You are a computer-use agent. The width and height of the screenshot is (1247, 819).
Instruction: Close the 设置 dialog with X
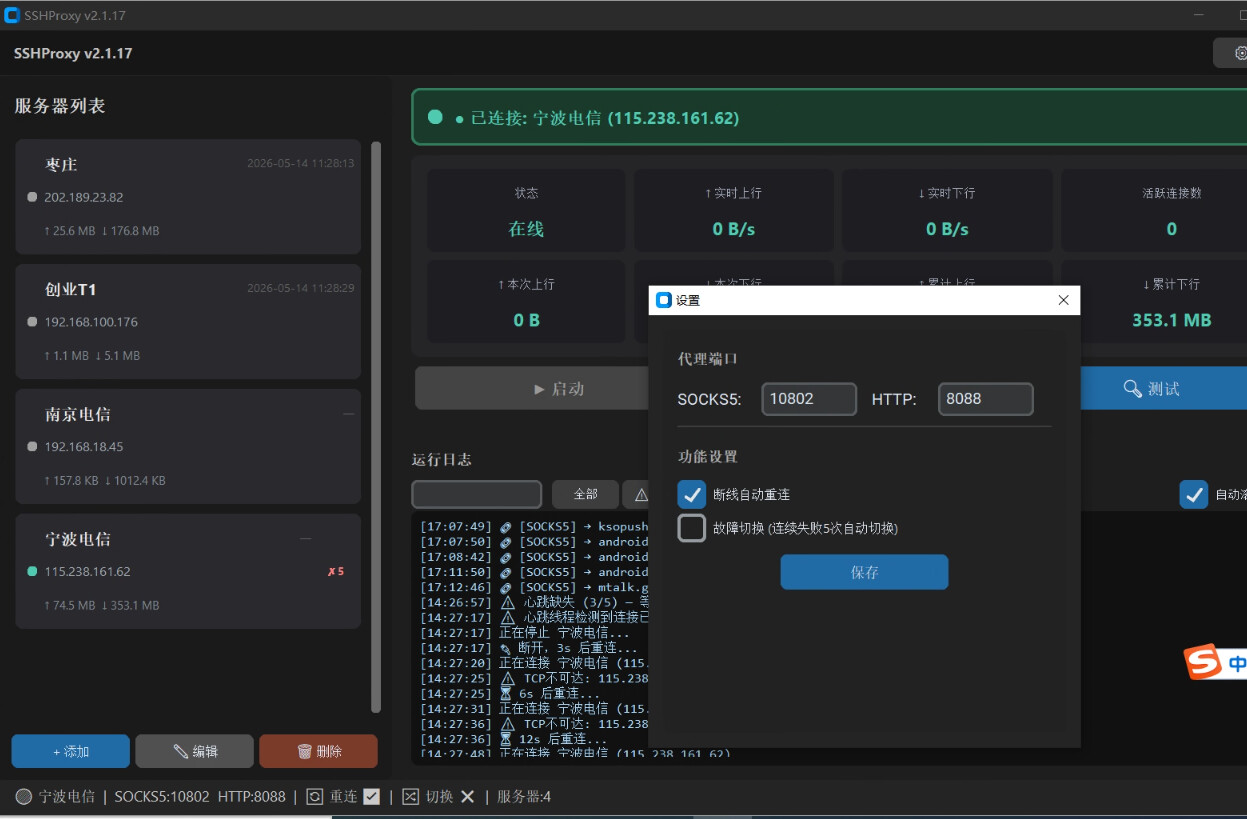point(1063,300)
